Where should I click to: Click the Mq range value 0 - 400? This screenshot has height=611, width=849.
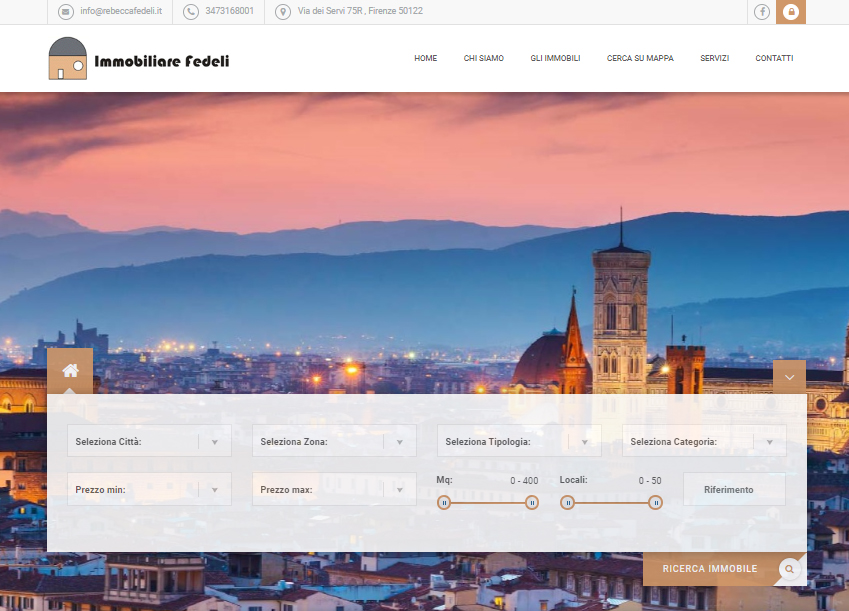[x=524, y=480]
